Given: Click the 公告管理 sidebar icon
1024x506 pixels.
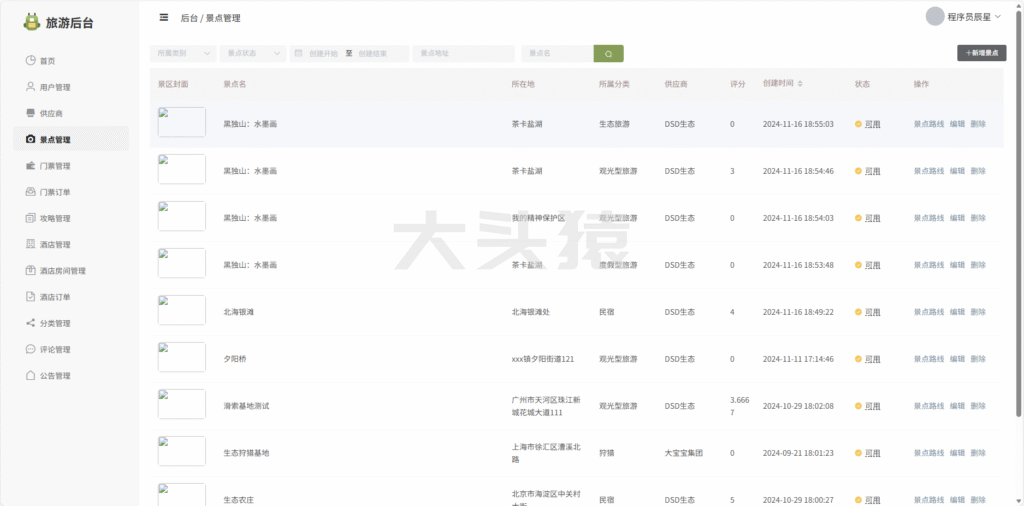Looking at the screenshot, I should point(30,375).
